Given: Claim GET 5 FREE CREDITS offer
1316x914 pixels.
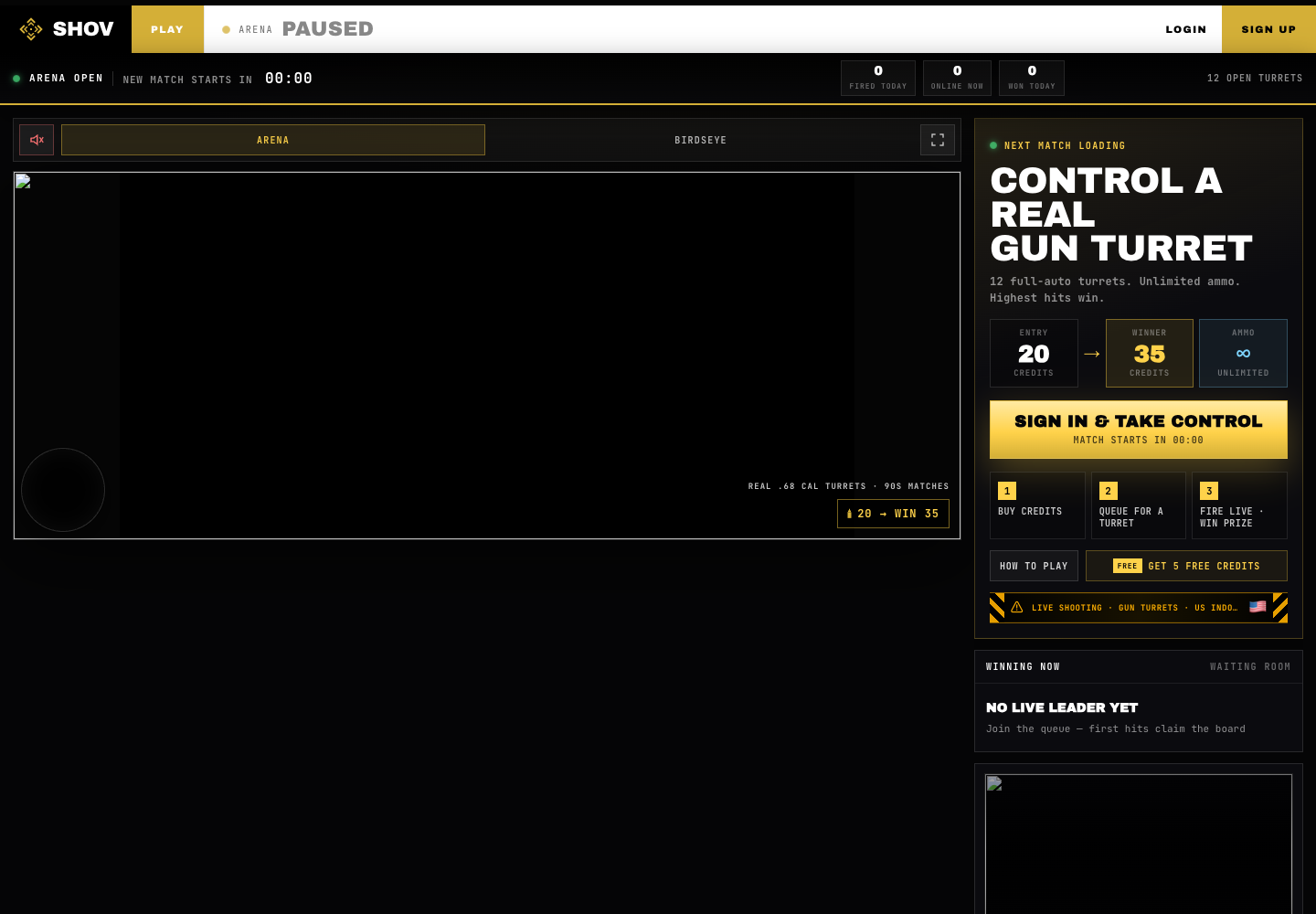Looking at the screenshot, I should point(1186,566).
